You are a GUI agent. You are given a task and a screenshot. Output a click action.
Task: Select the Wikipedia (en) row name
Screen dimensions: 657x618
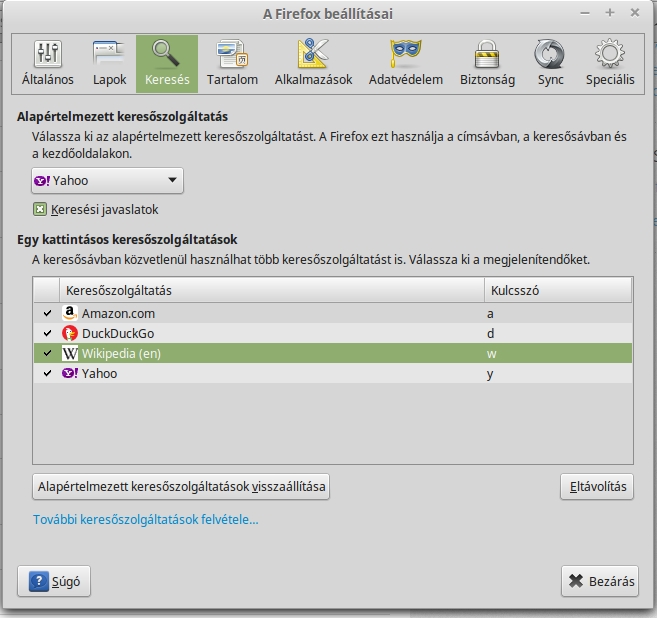(x=121, y=354)
